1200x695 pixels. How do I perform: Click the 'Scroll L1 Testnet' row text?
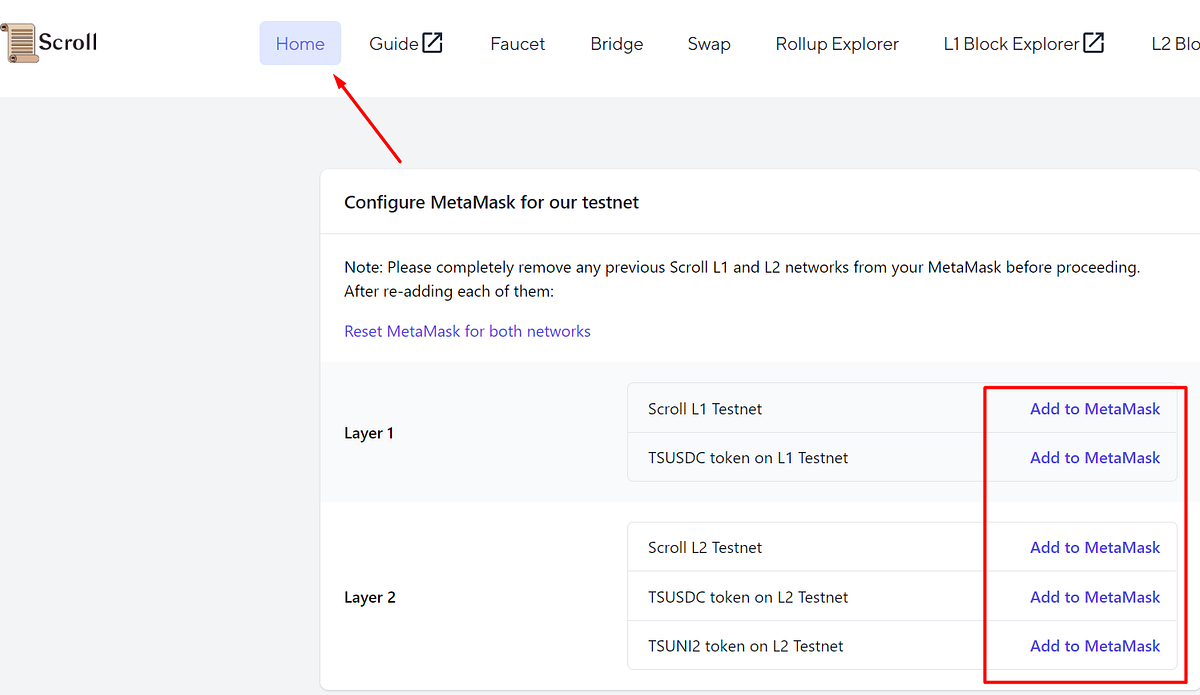point(705,408)
